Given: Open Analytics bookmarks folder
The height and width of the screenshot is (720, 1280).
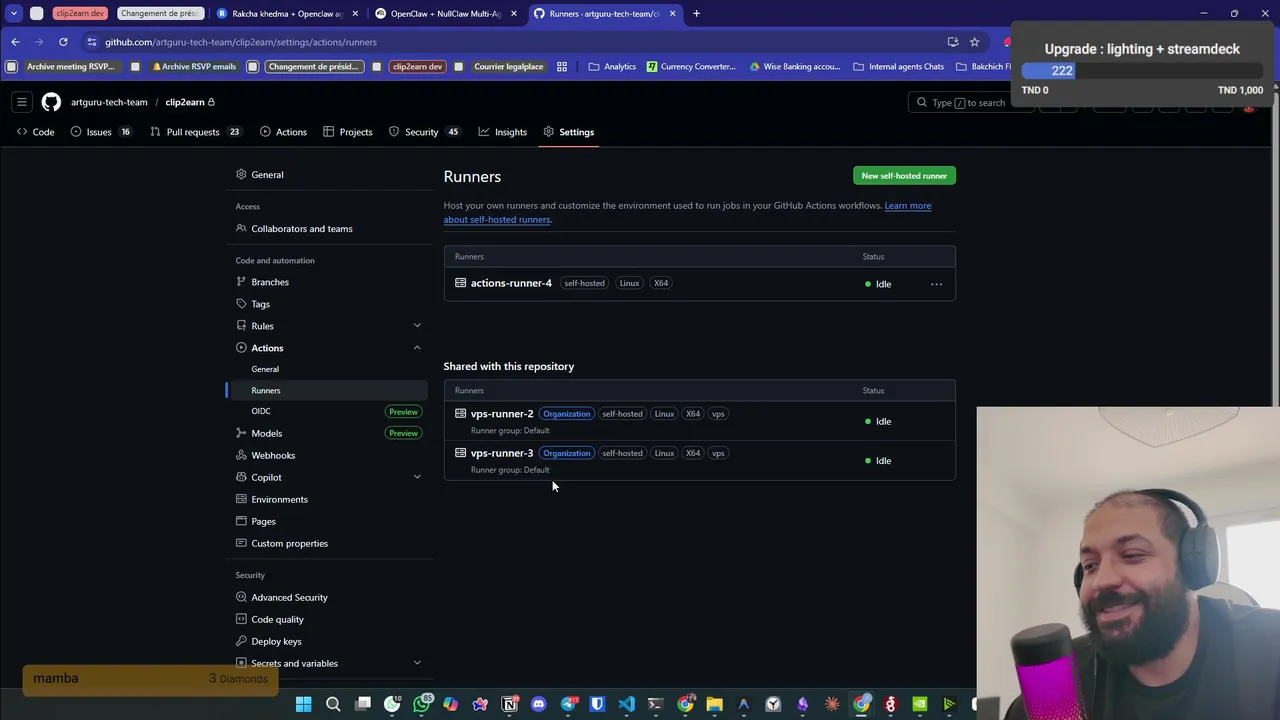Looking at the screenshot, I should pyautogui.click(x=612, y=67).
